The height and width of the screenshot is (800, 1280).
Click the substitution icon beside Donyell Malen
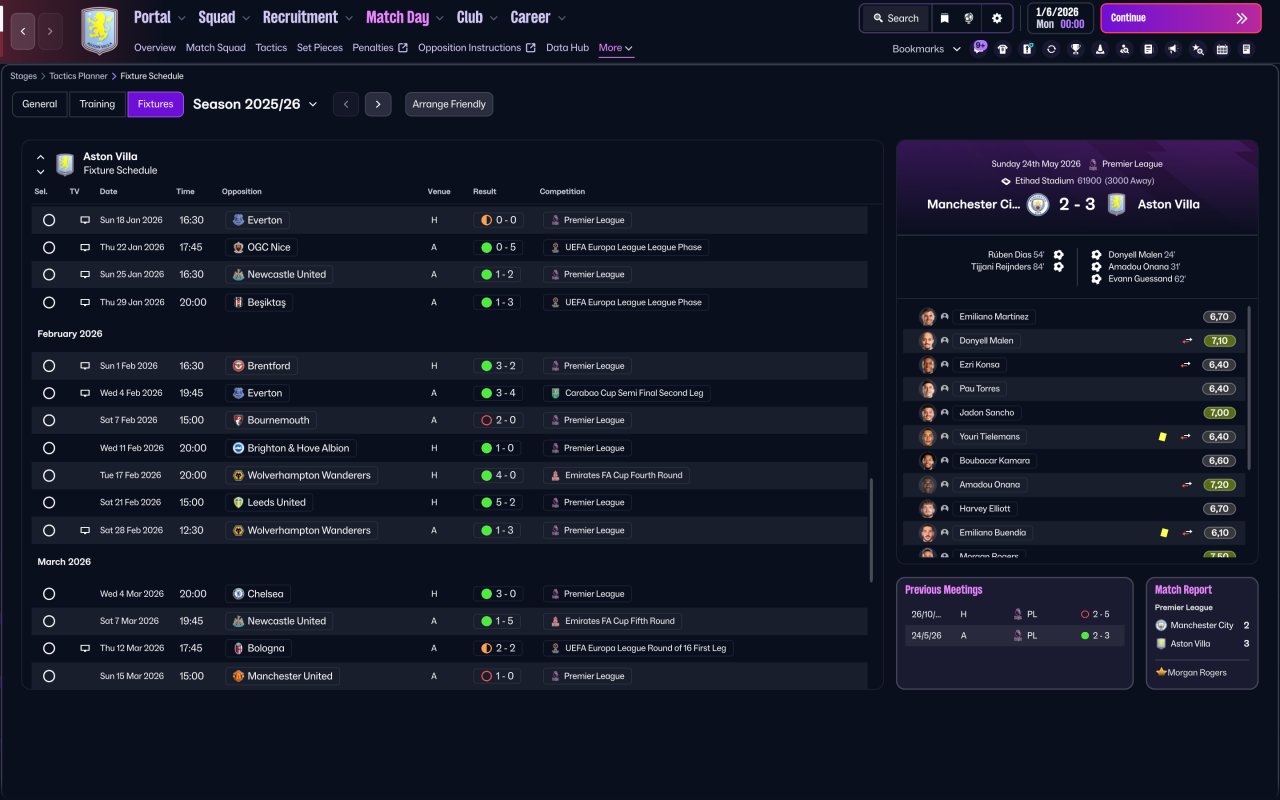1187,341
